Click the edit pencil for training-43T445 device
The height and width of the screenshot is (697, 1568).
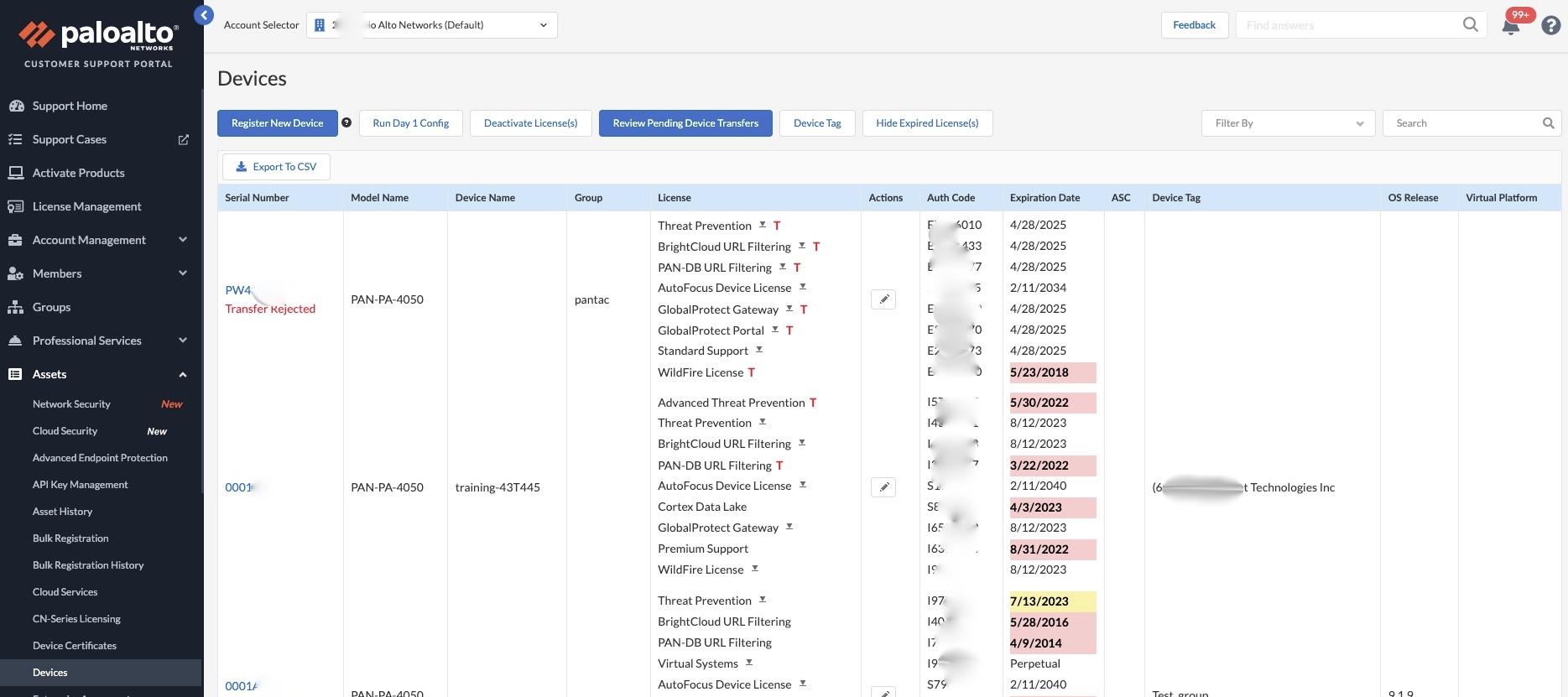[883, 487]
